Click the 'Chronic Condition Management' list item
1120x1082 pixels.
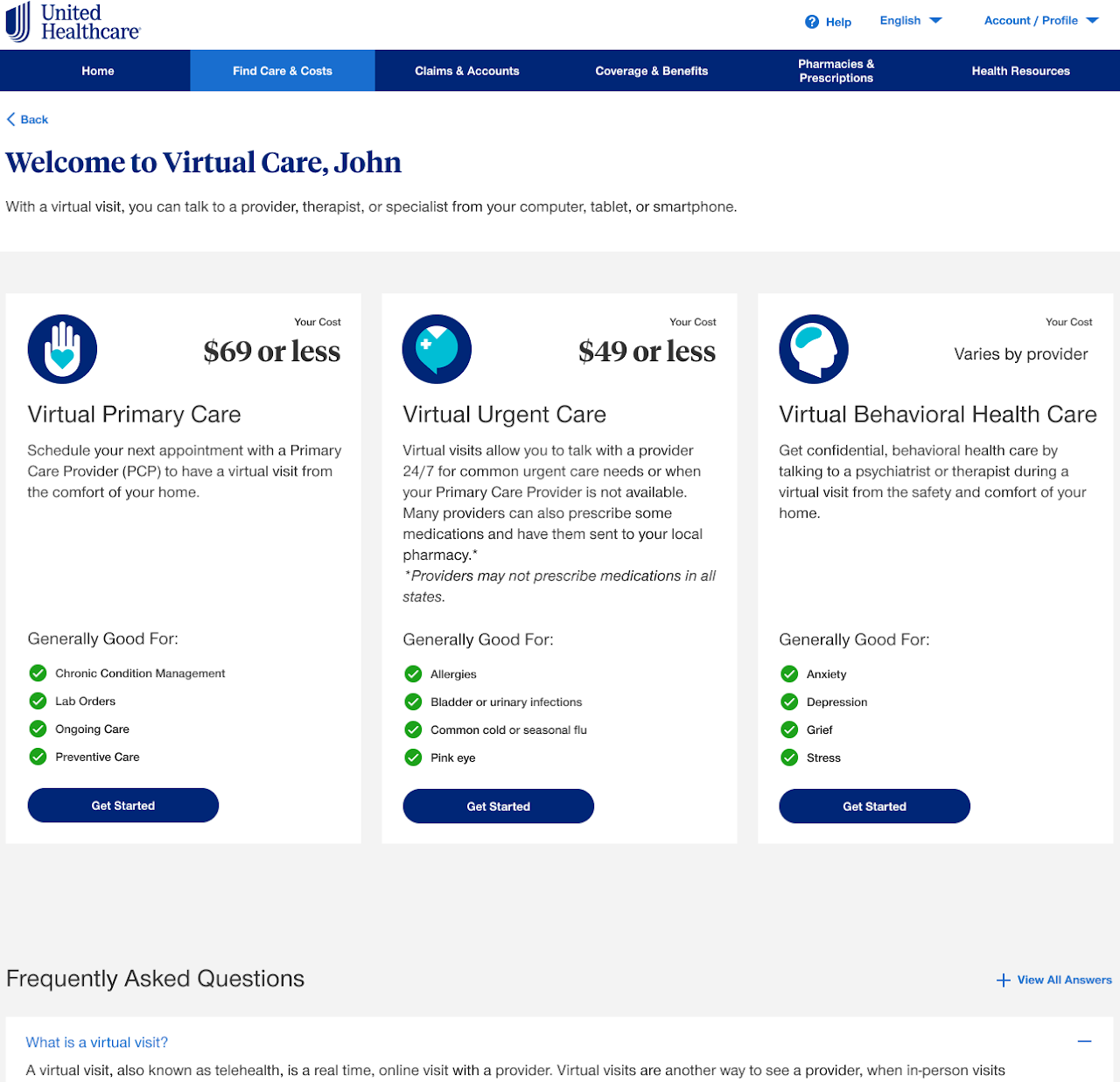(x=140, y=674)
